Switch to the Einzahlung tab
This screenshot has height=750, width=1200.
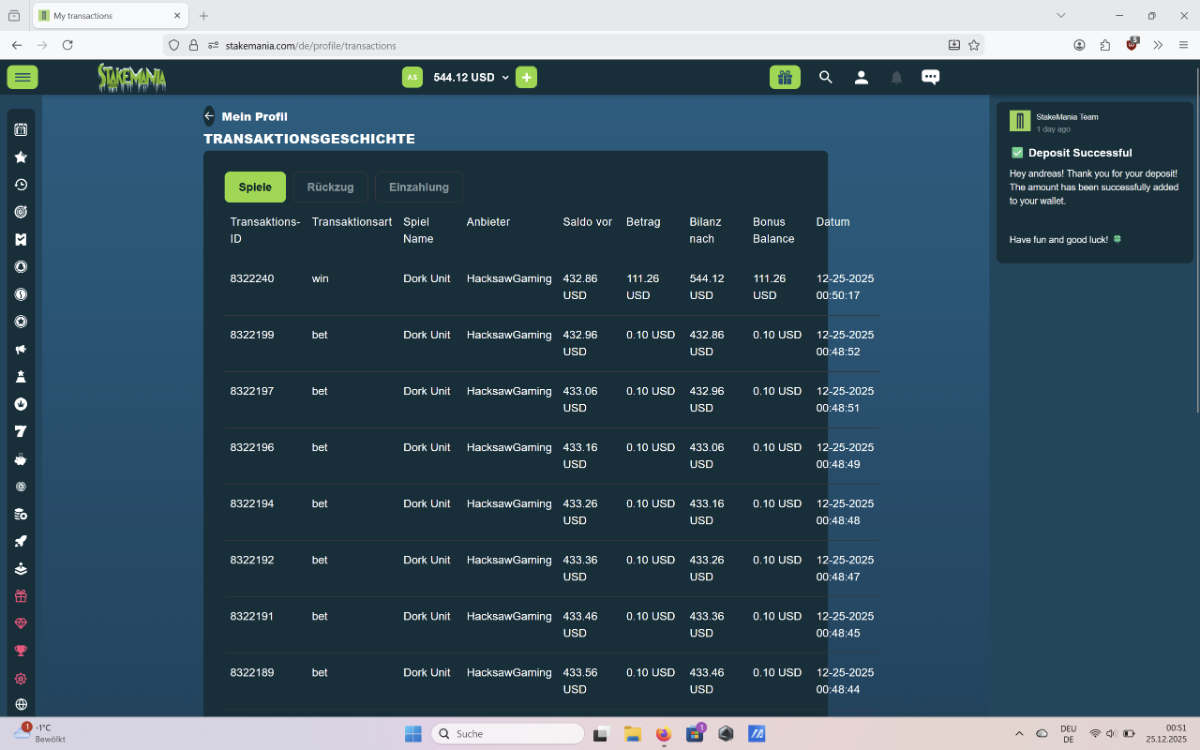tap(418, 187)
